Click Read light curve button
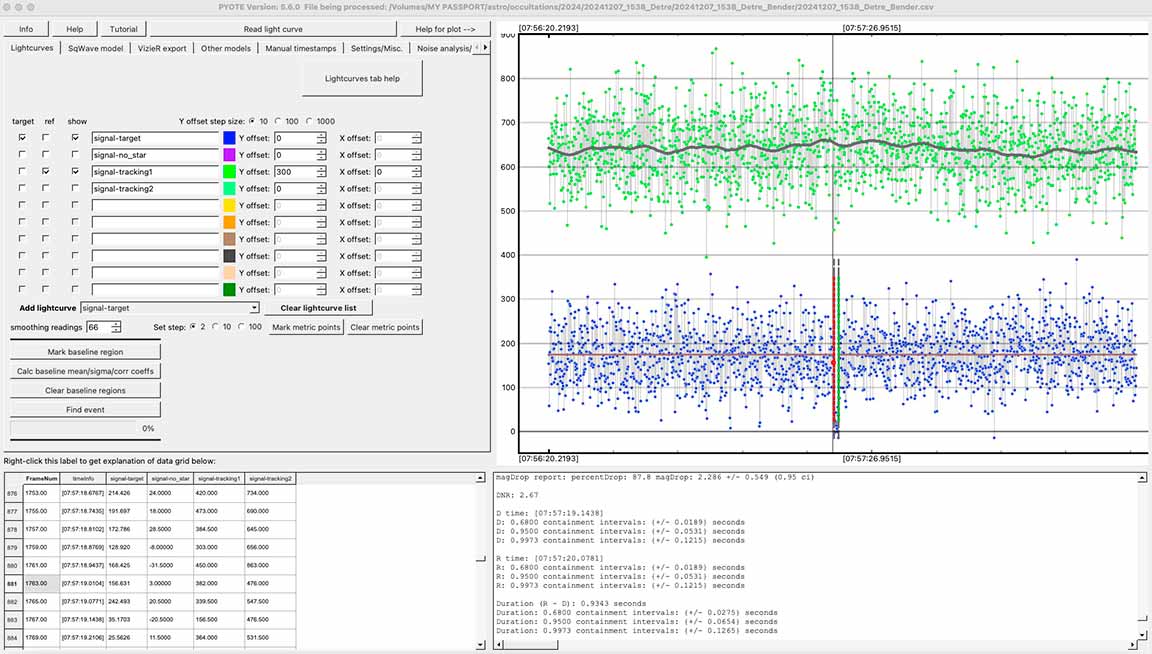Viewport: 1152px width, 654px height. (x=273, y=29)
